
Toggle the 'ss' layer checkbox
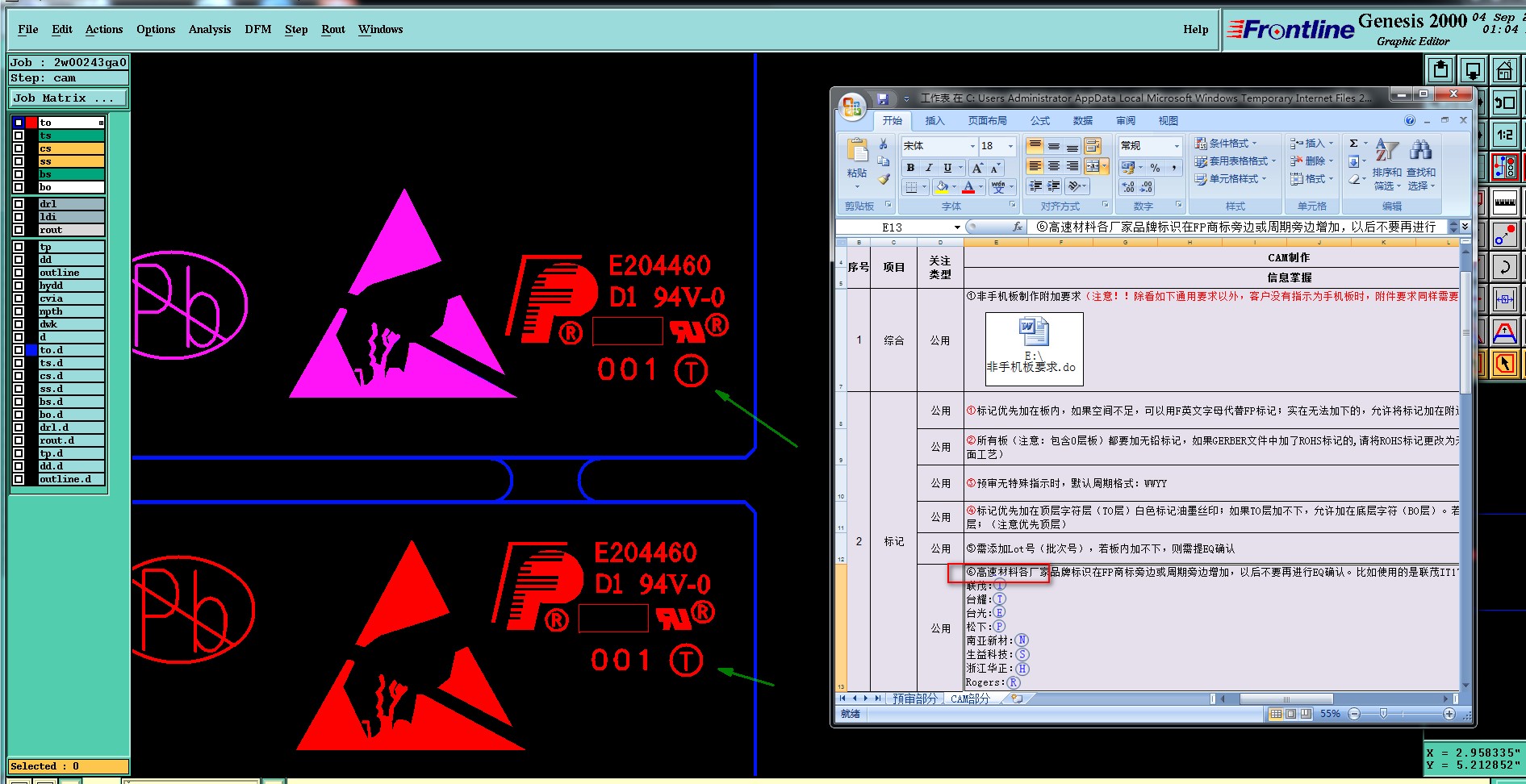tap(19, 161)
